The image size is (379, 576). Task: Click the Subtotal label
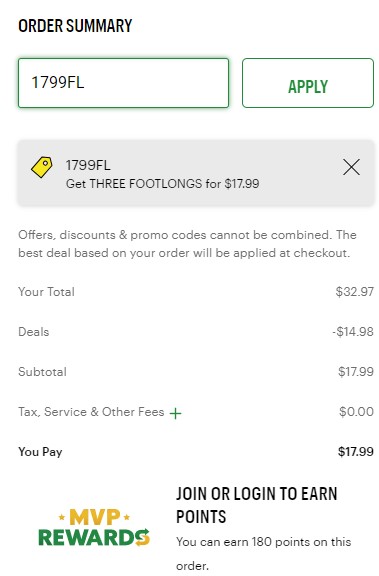(42, 372)
